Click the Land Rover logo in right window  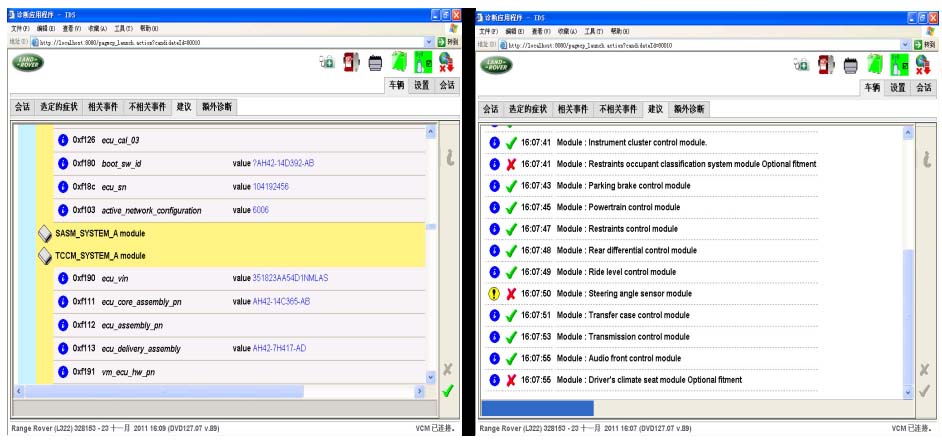pos(496,65)
